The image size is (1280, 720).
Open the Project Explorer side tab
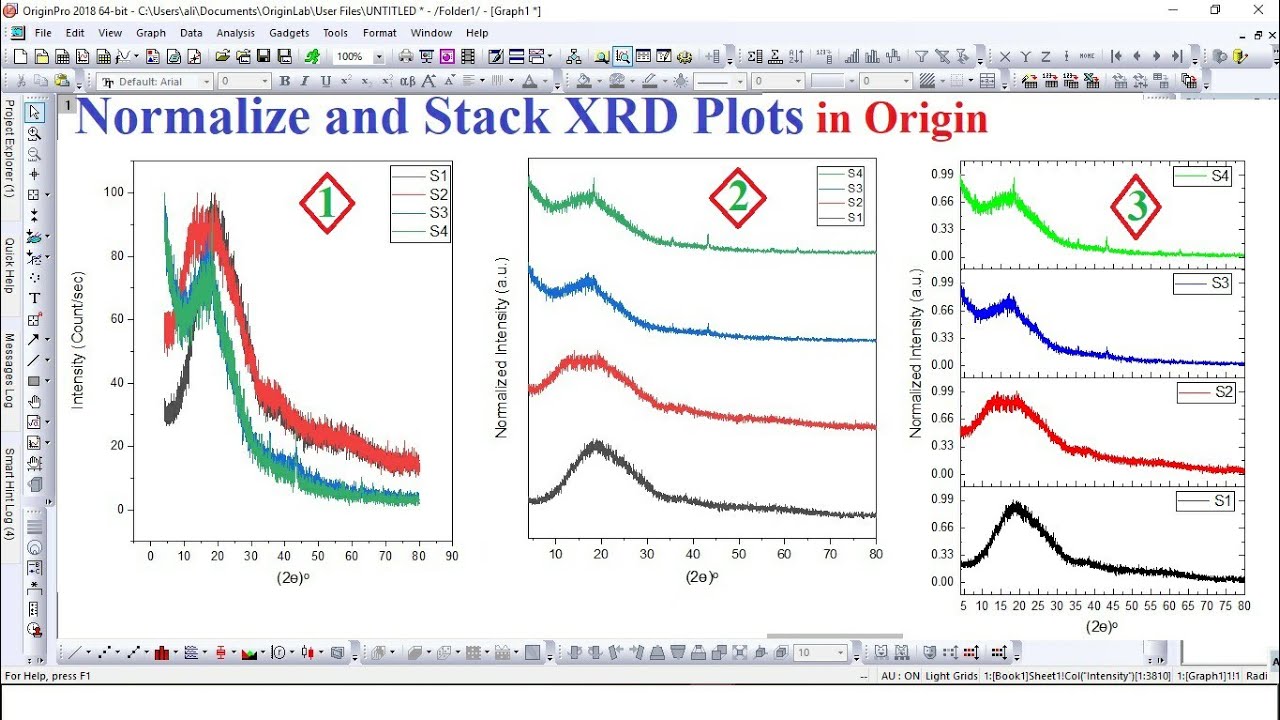(x=9, y=147)
